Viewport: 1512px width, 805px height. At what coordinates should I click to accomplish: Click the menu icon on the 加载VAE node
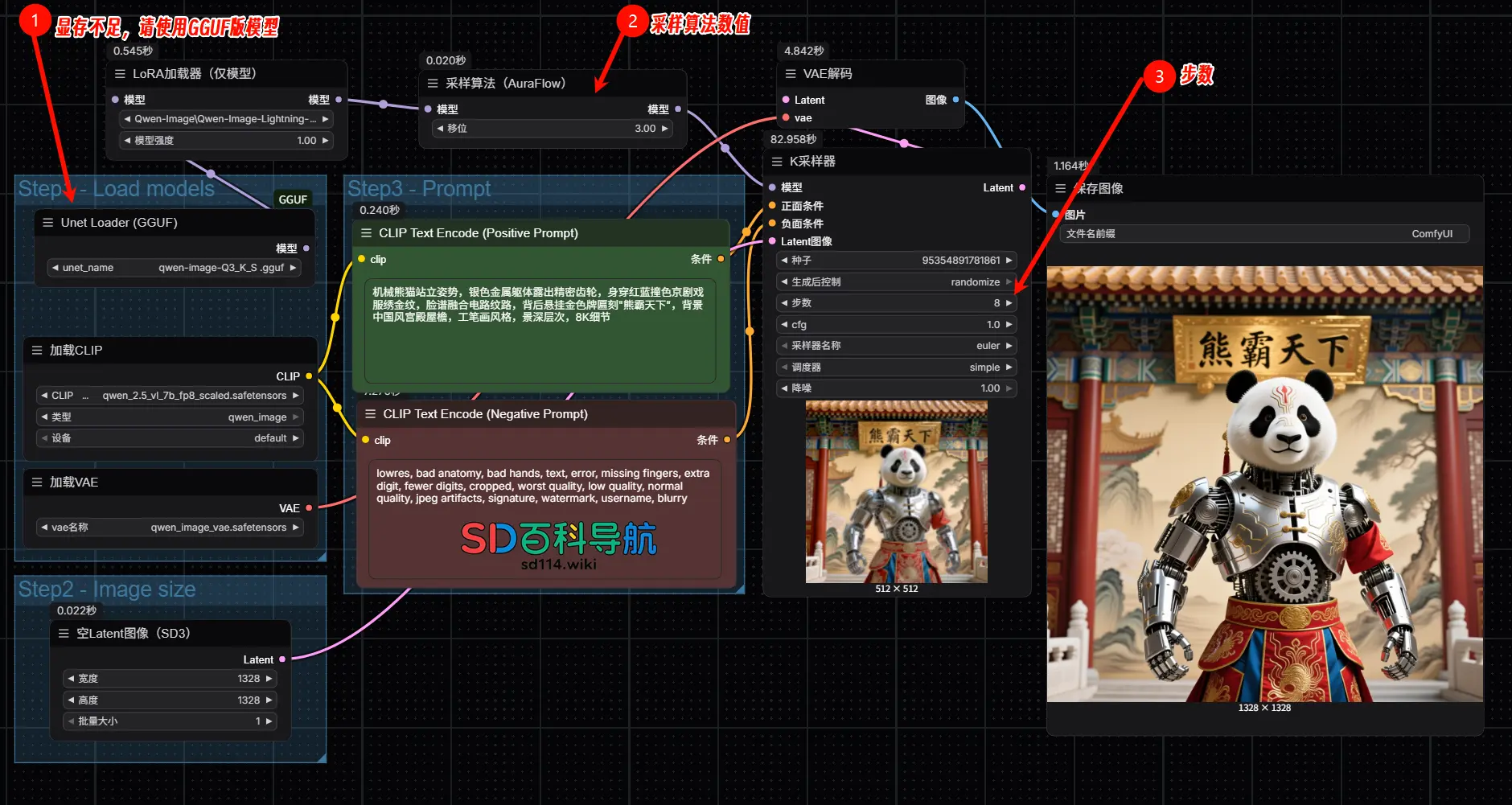[35, 482]
